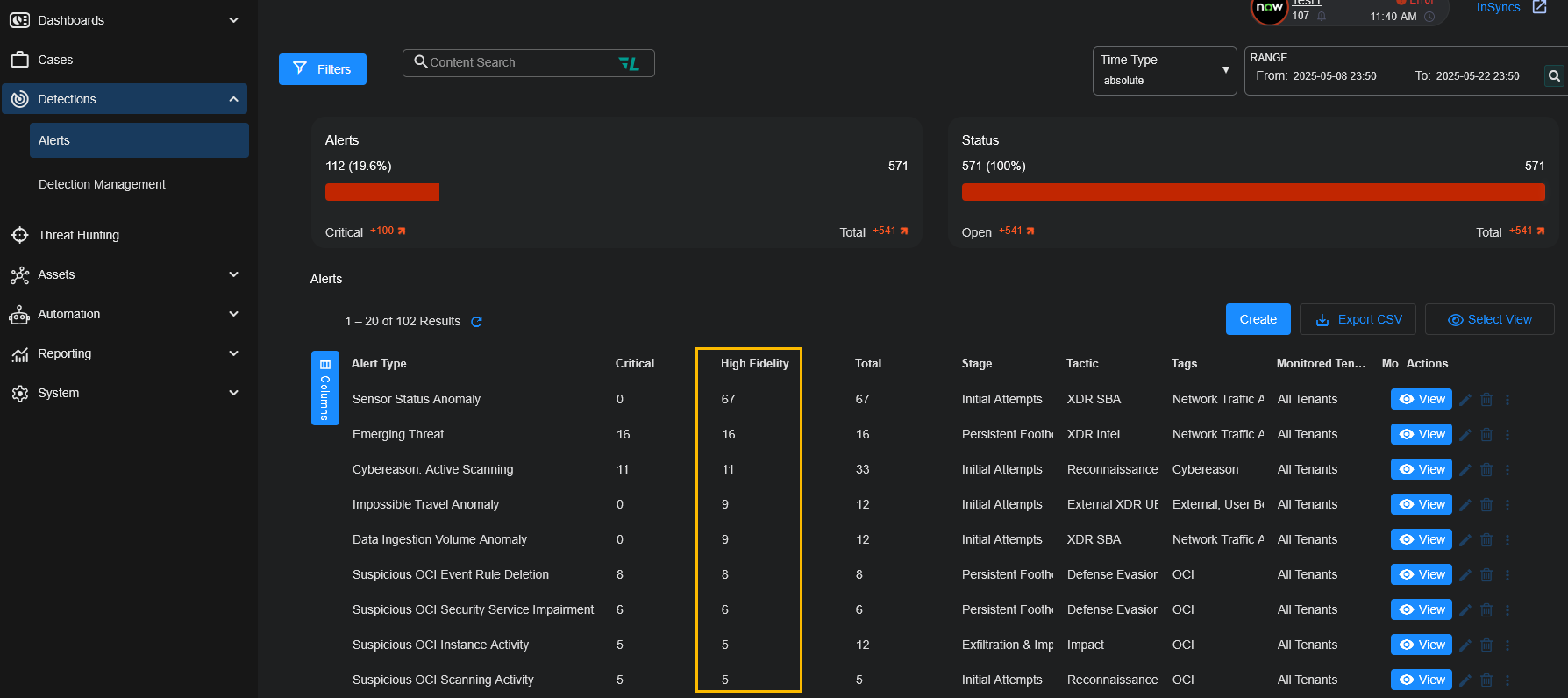This screenshot has width=1568, height=698.
Task: Click the red Critical alerts bar
Action: coord(381,192)
